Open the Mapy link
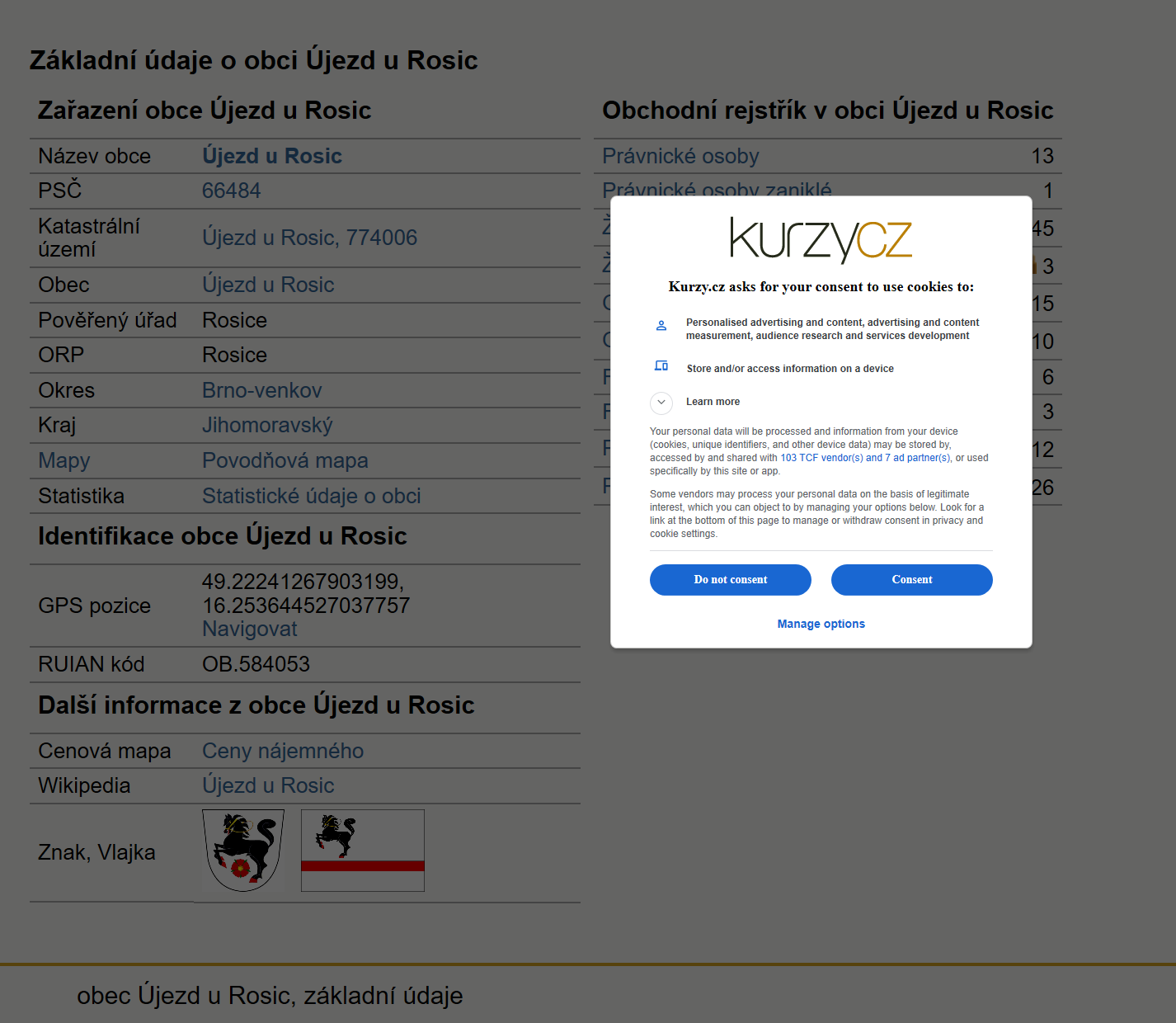The image size is (1176, 1023). click(x=64, y=461)
